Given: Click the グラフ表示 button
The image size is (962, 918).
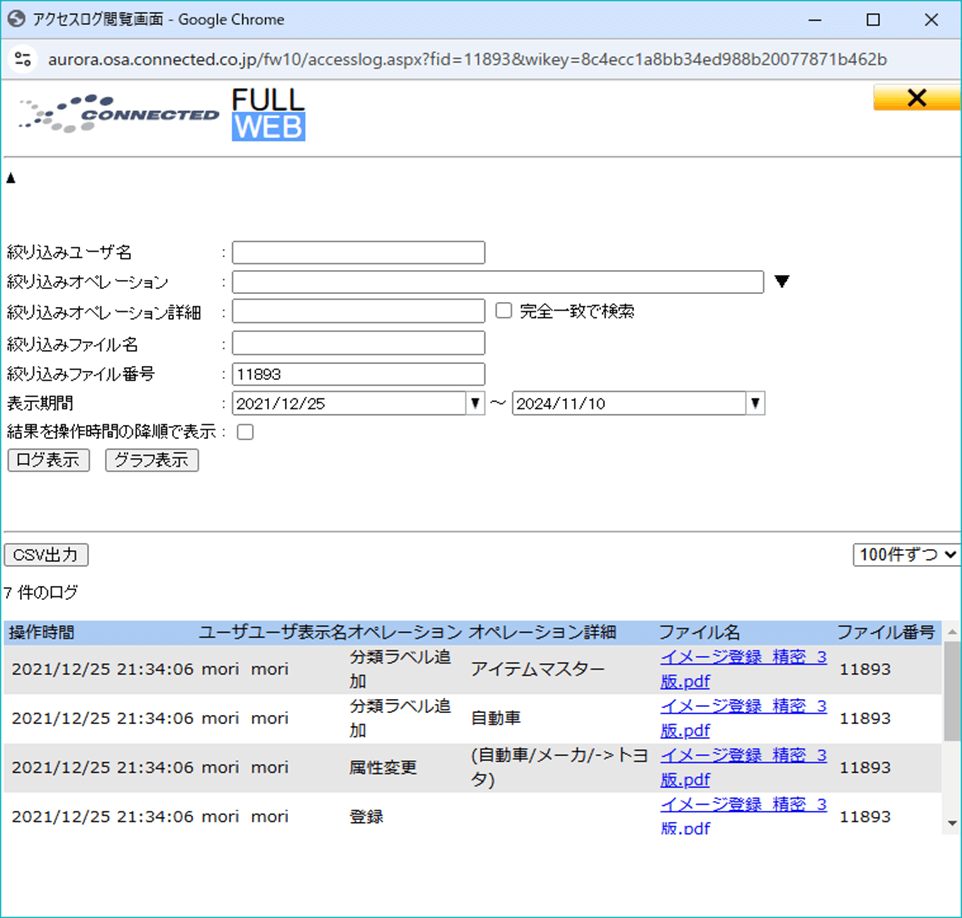Looking at the screenshot, I should pos(151,460).
